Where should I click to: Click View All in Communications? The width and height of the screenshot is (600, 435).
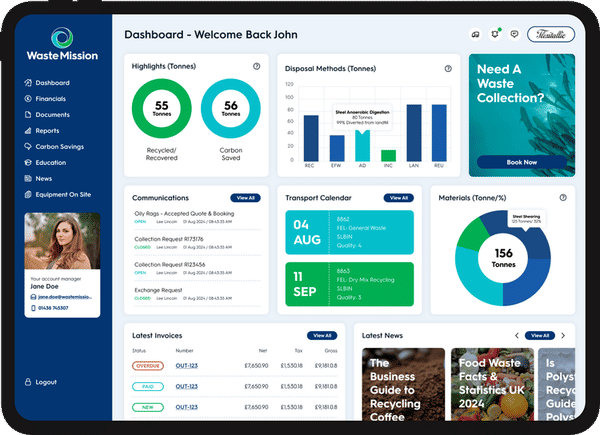tap(244, 198)
